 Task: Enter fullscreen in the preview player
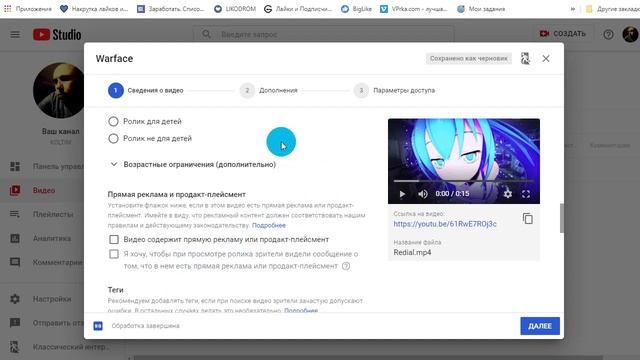526,194
